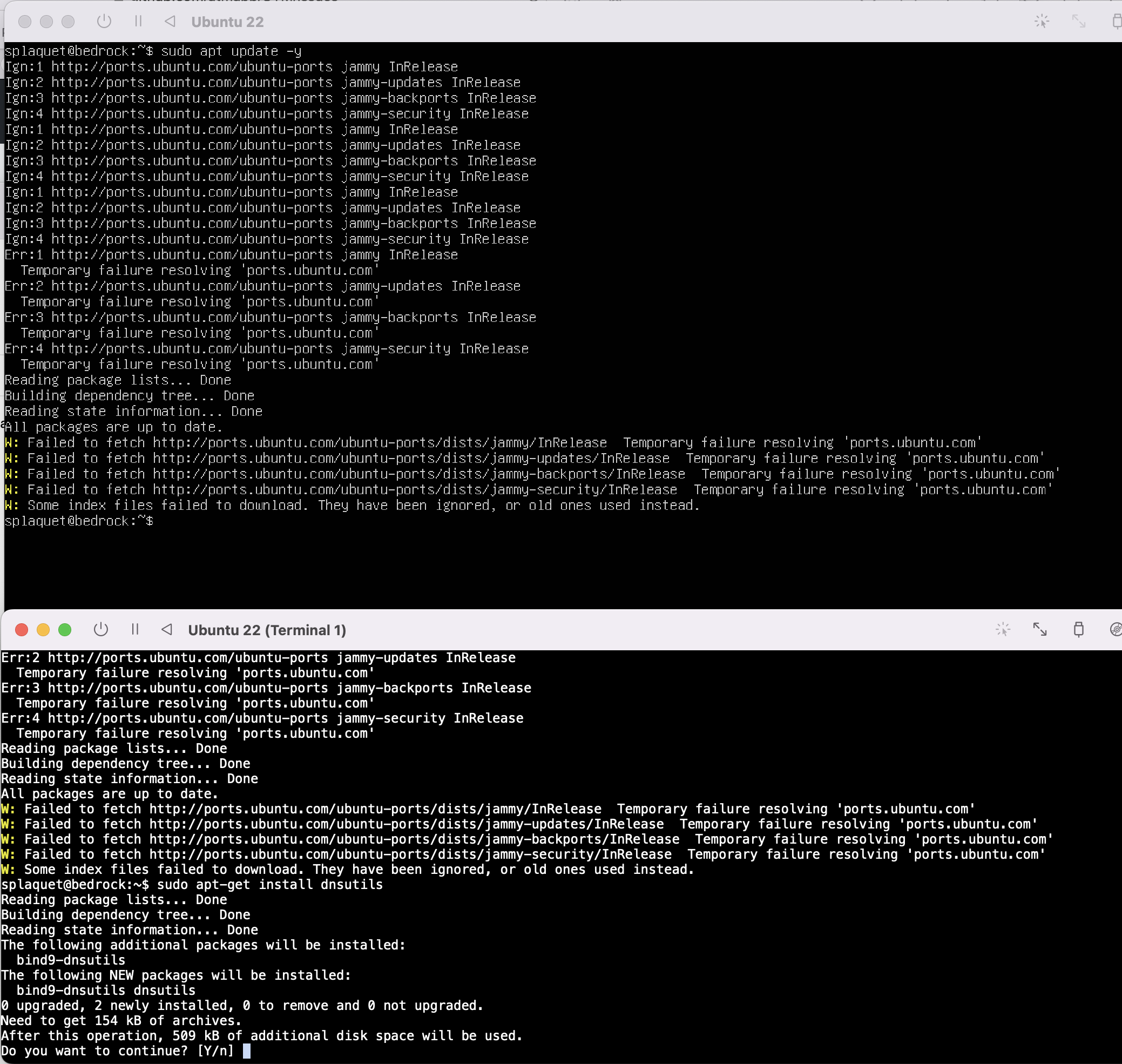The image size is (1122, 1064).
Task: Click the minimize button on the Ubuntu 22 window
Action: click(x=45, y=22)
